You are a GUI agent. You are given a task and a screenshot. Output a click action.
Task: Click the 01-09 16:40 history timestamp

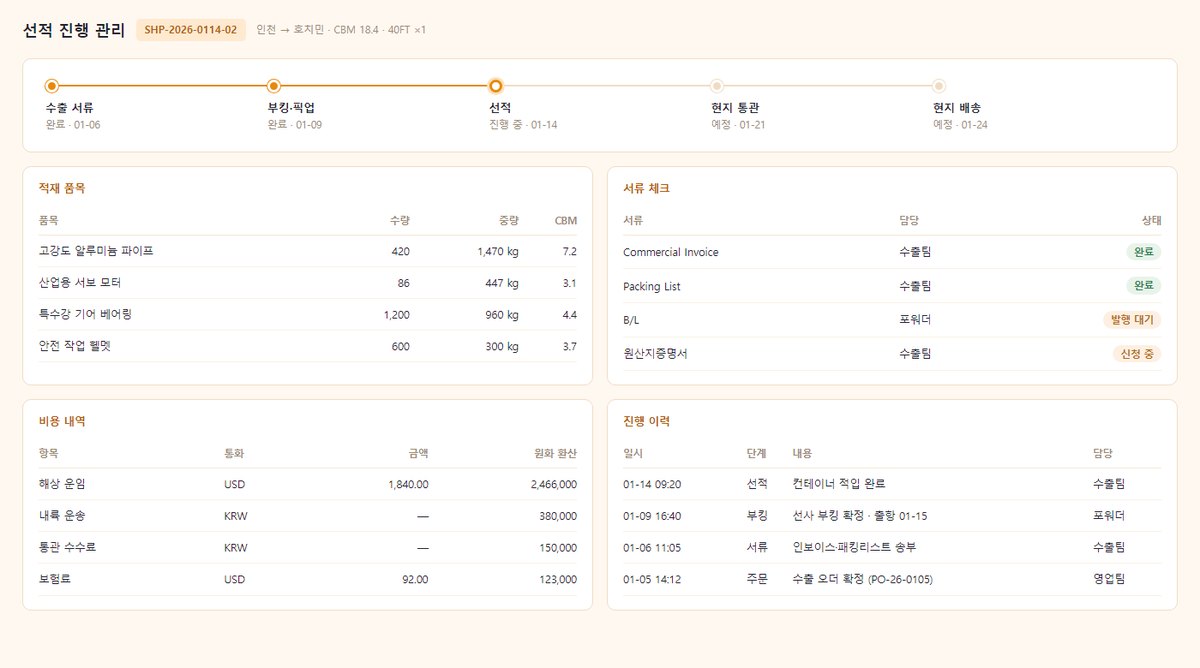[652, 516]
